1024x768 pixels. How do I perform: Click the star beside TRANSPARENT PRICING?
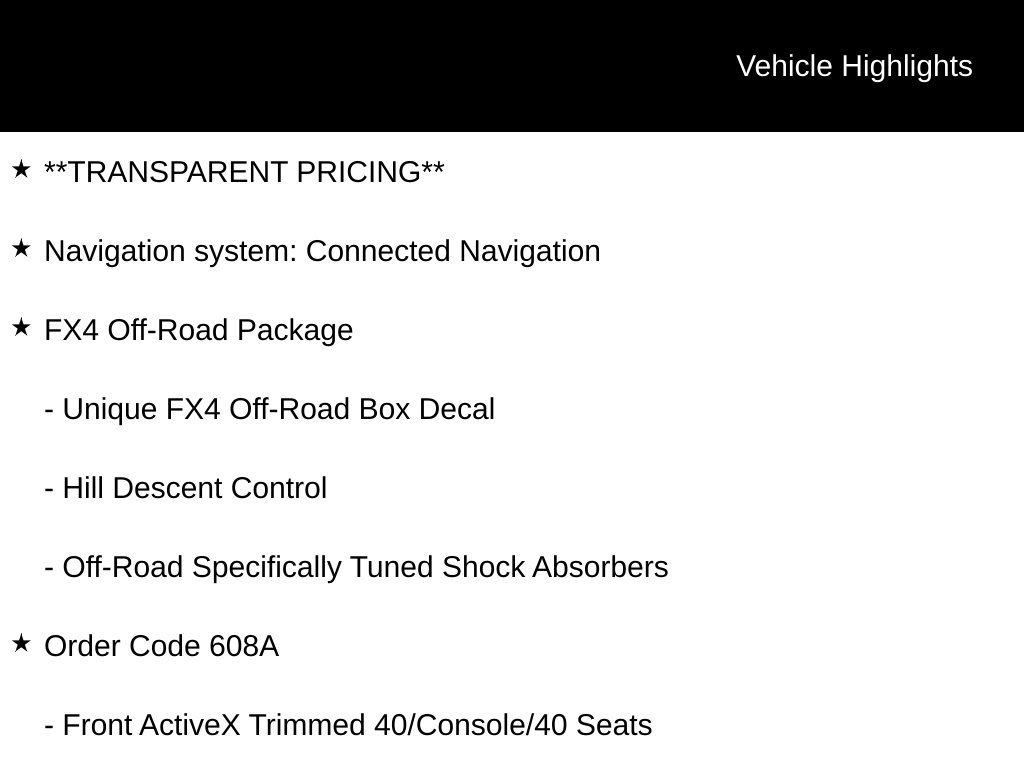pos(22,170)
